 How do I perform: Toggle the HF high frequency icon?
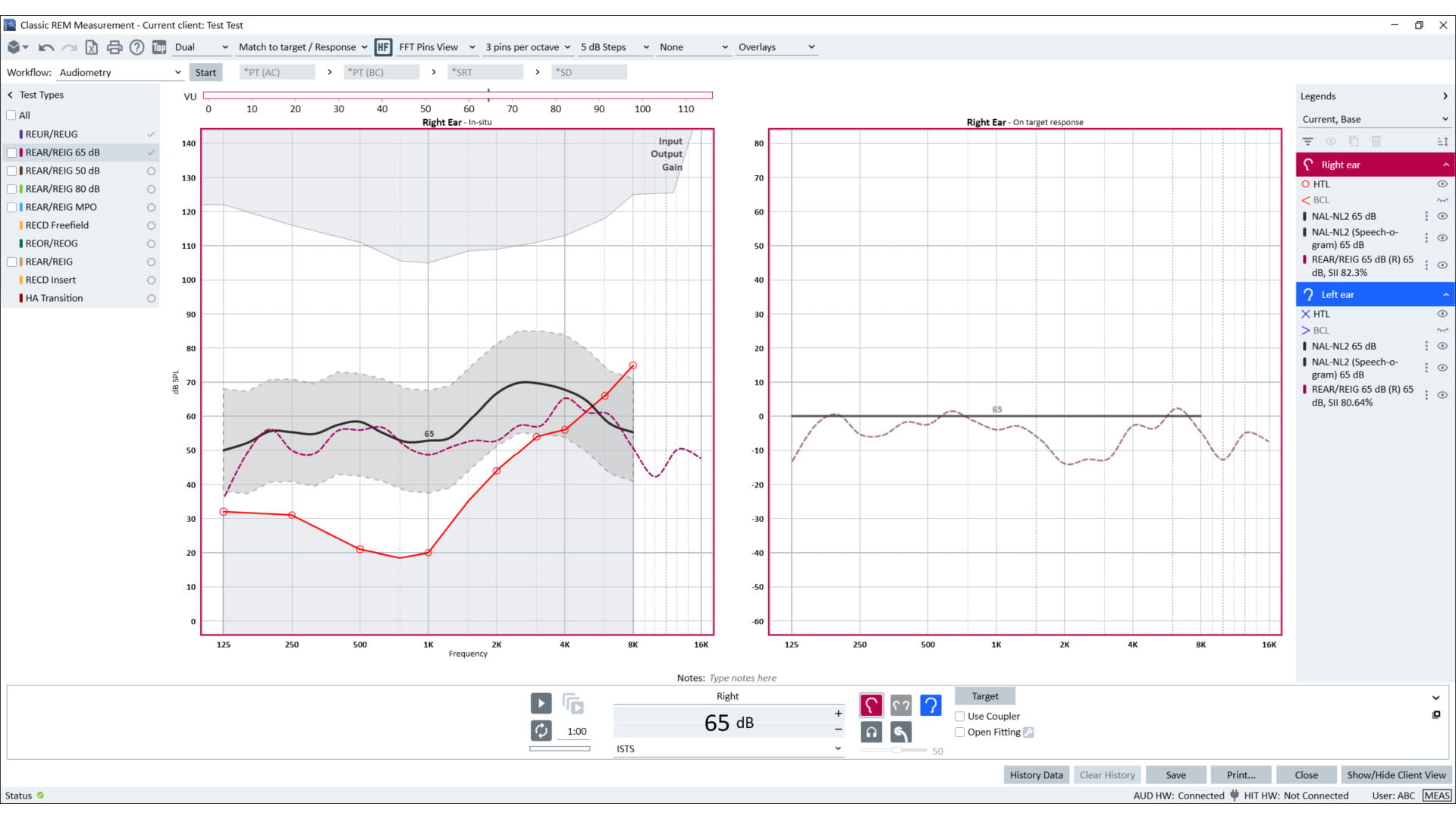tap(383, 47)
